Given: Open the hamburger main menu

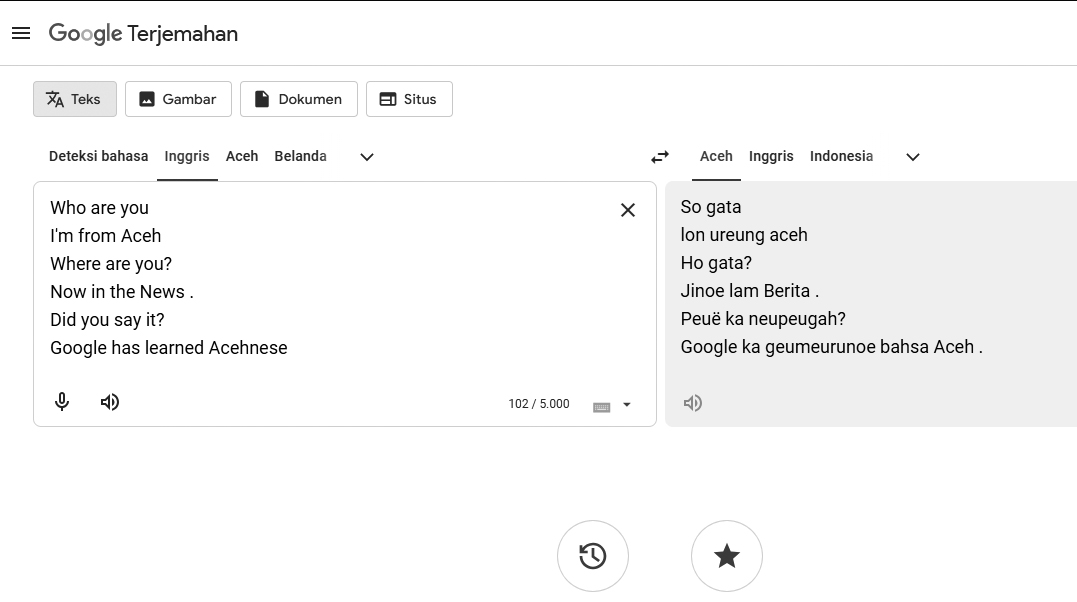Looking at the screenshot, I should (21, 33).
